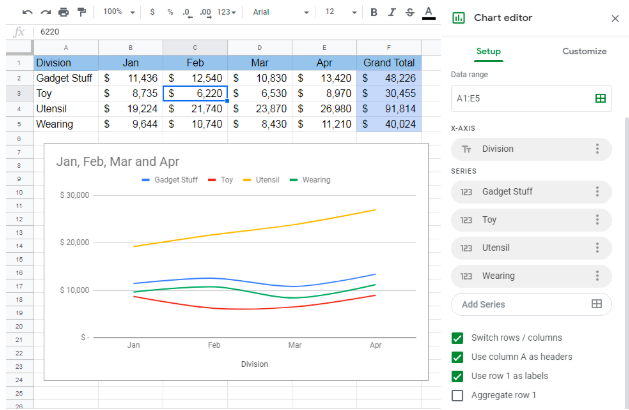Click the Utensil legend entry in chart
This screenshot has height=410, width=629.
pos(261,180)
